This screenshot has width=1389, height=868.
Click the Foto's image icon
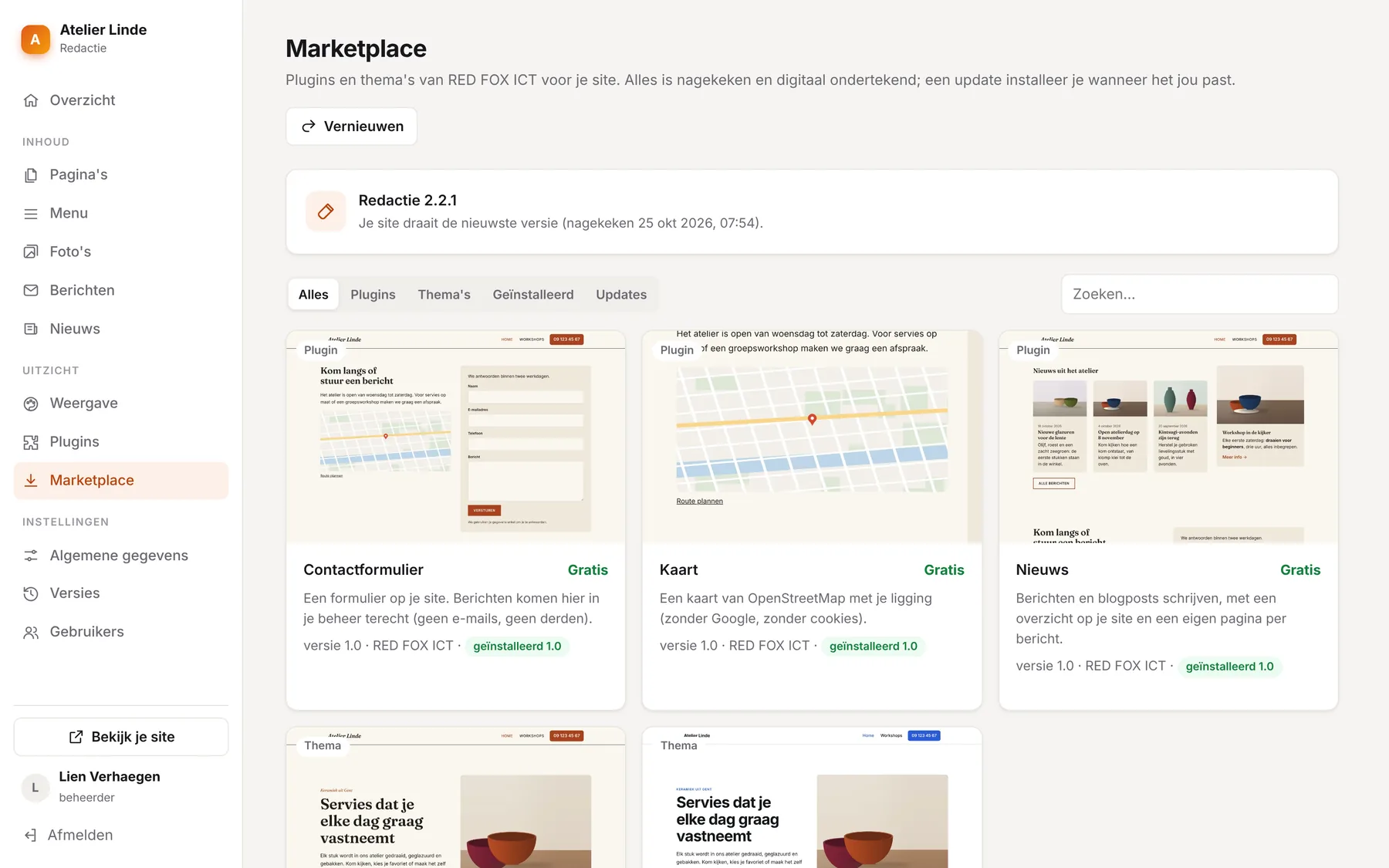pyautogui.click(x=31, y=252)
